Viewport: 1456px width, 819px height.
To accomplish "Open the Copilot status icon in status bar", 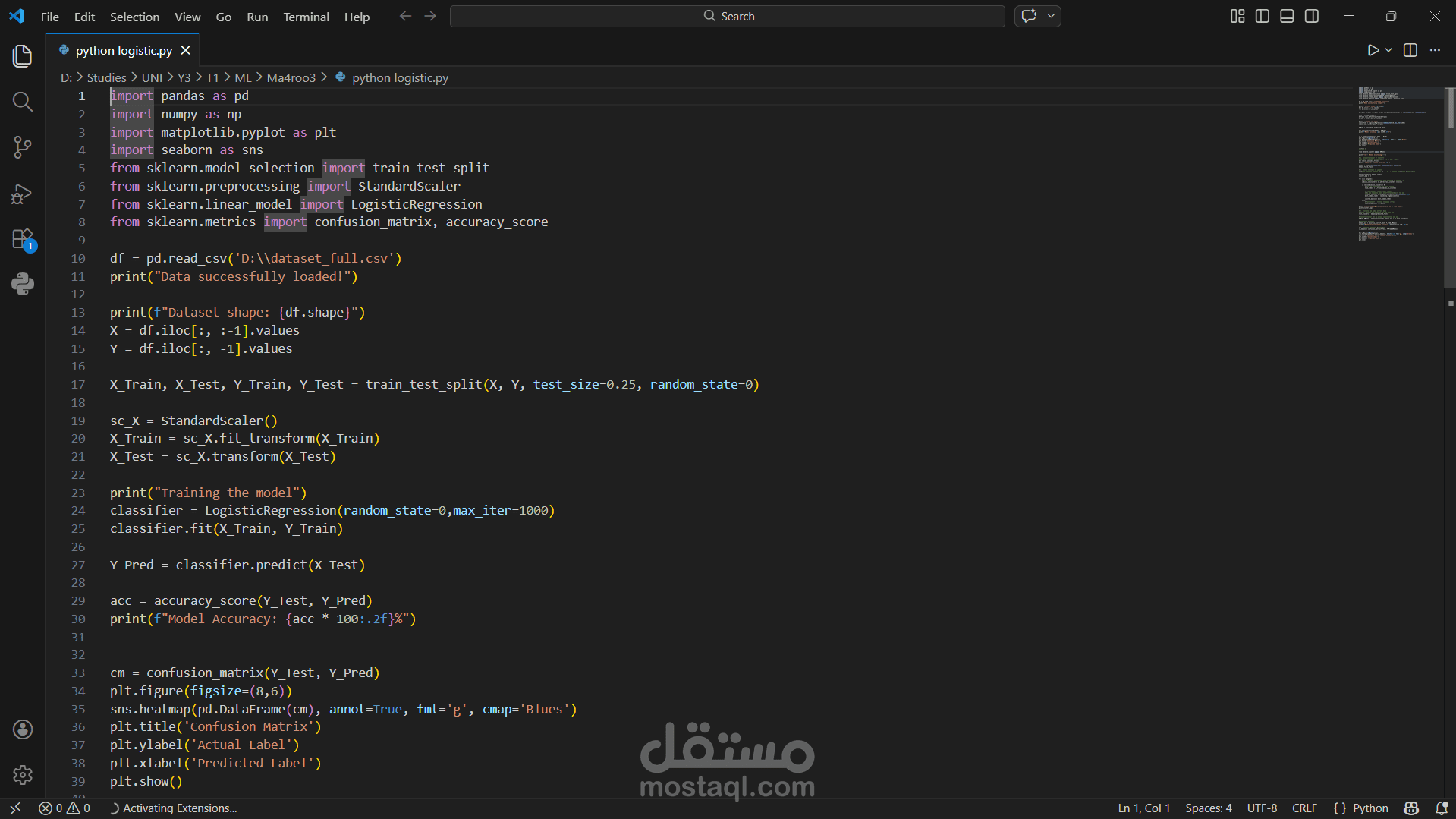I will [1411, 808].
